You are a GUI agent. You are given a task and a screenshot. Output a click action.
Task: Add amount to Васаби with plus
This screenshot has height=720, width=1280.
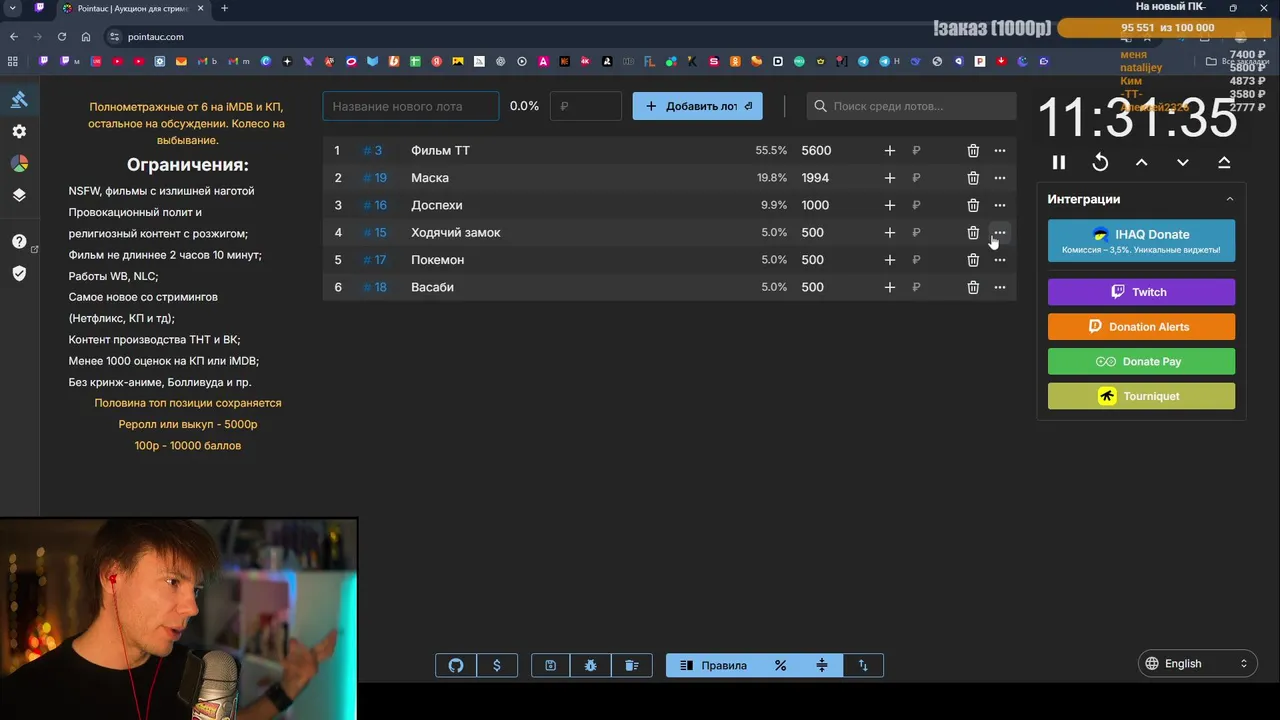(890, 287)
